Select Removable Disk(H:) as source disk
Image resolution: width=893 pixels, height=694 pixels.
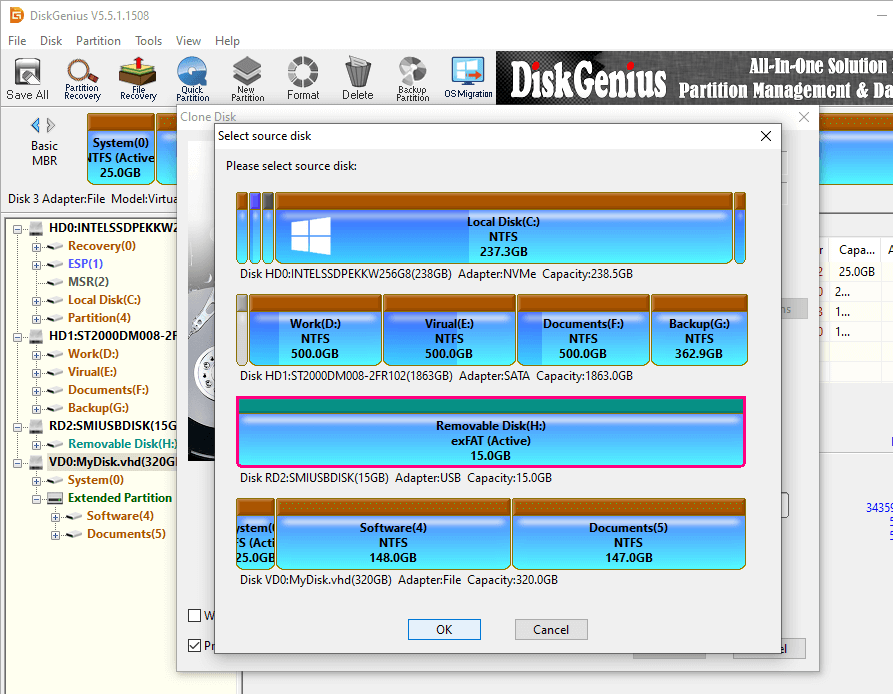[490, 433]
